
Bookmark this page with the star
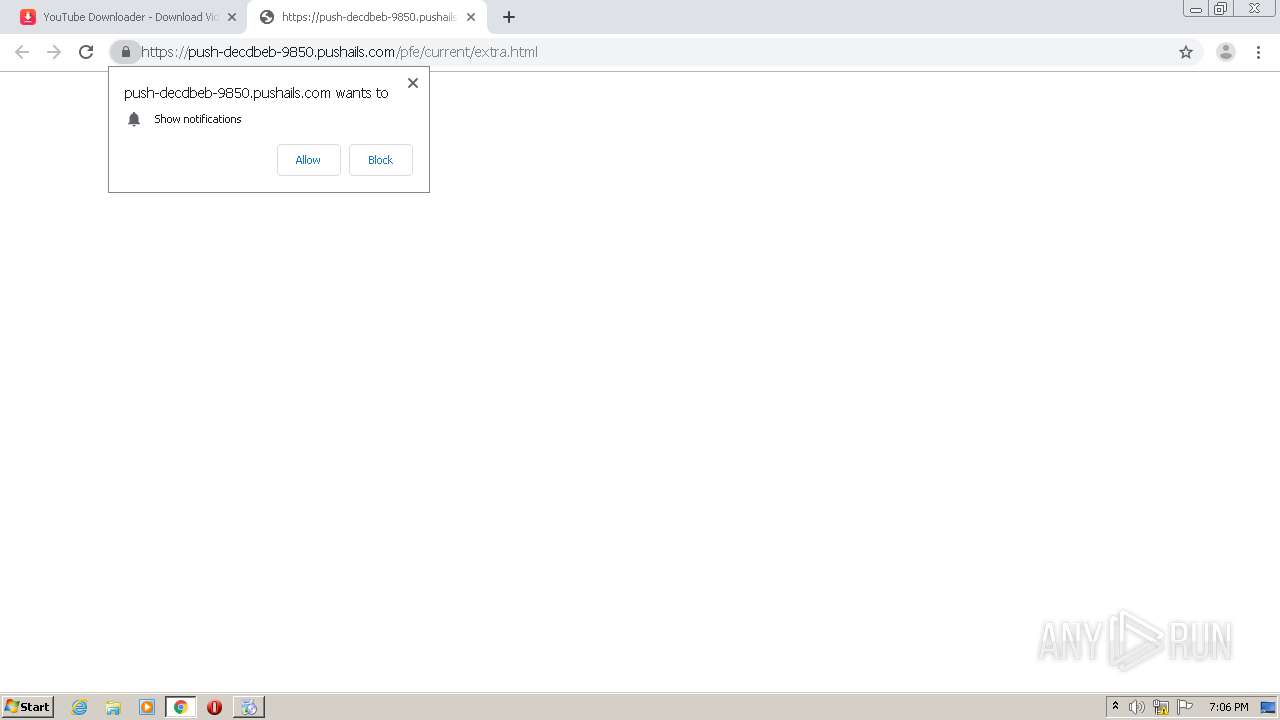(1186, 52)
